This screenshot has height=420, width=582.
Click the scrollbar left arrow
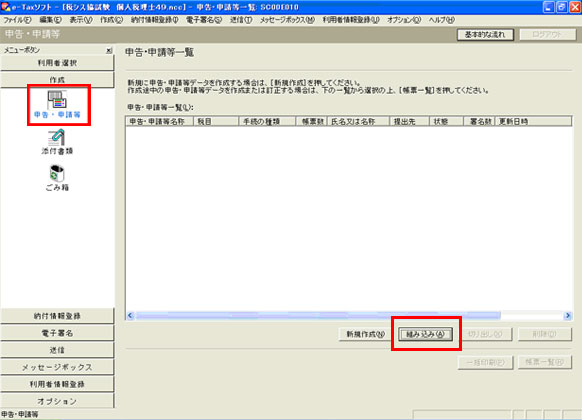tap(130, 315)
